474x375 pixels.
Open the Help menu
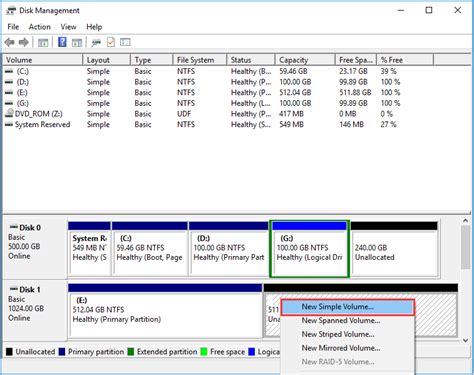(x=94, y=27)
